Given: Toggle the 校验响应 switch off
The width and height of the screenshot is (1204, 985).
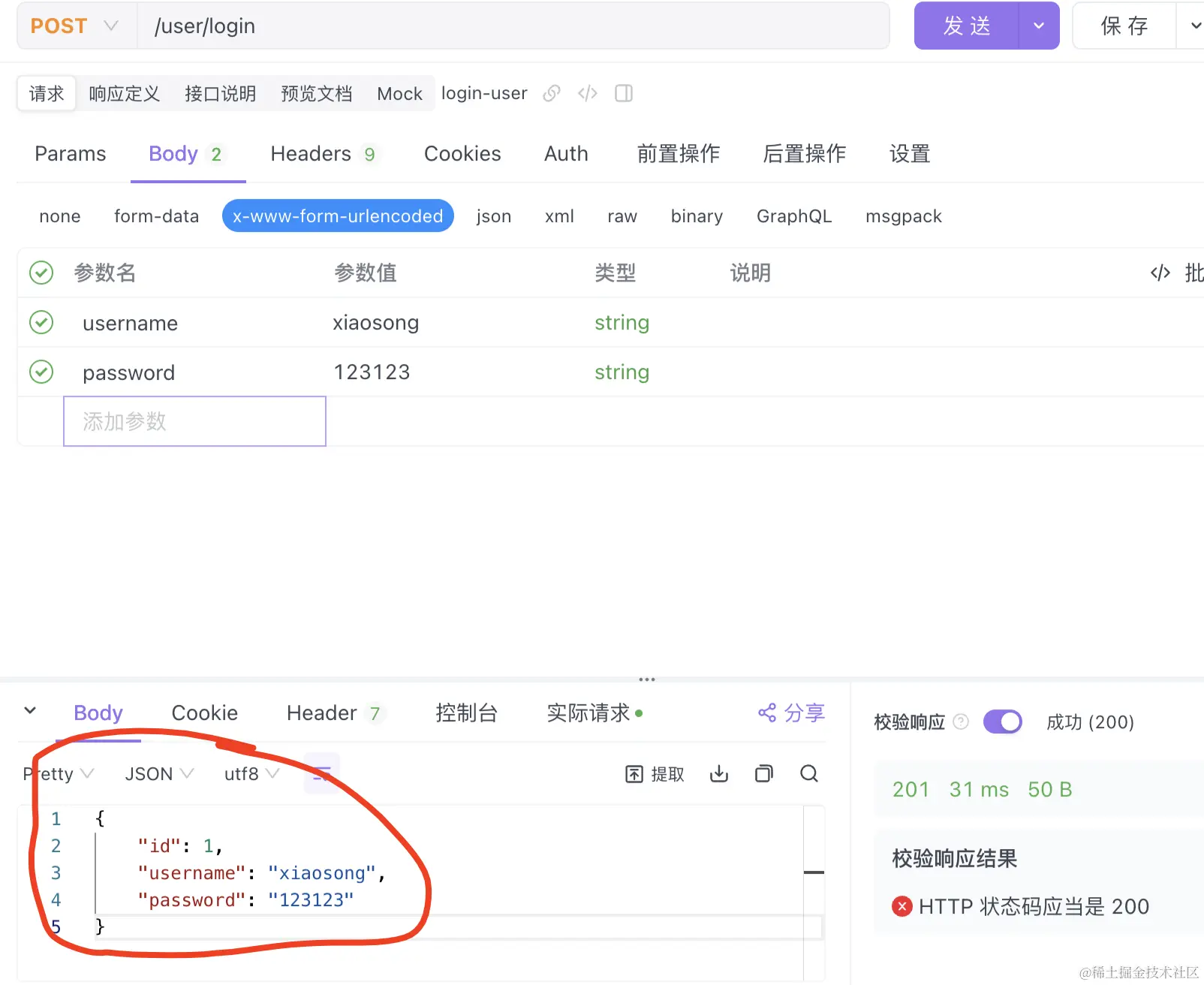Looking at the screenshot, I should [x=1003, y=722].
